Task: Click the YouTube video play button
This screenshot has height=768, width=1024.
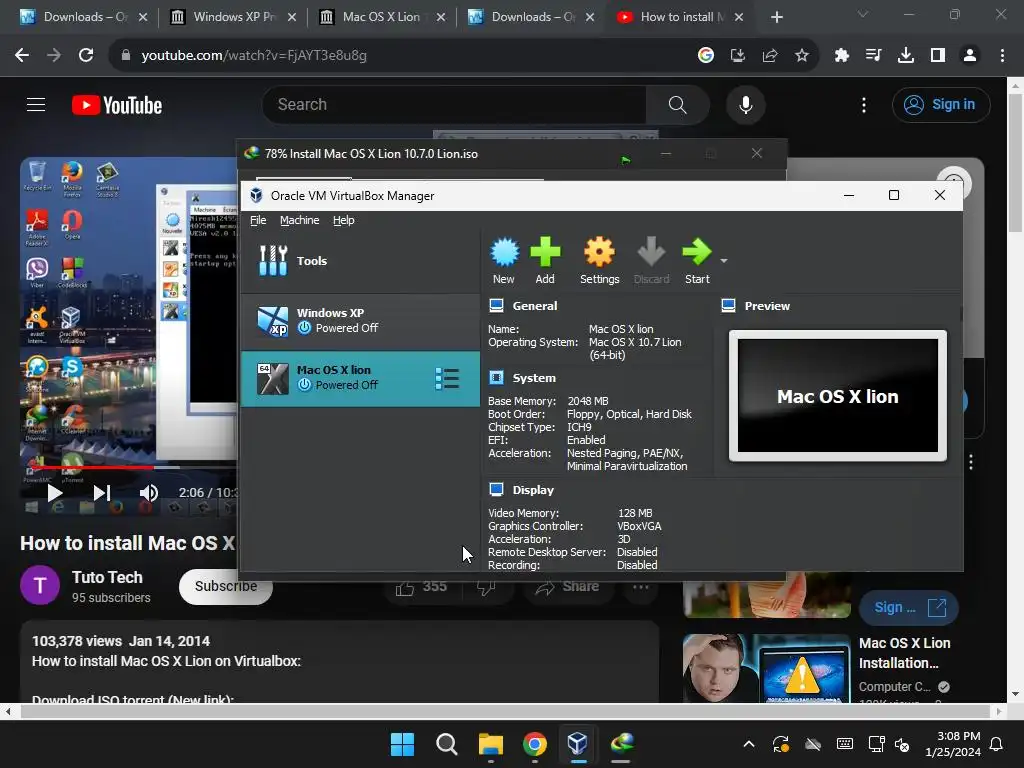Action: click(55, 493)
